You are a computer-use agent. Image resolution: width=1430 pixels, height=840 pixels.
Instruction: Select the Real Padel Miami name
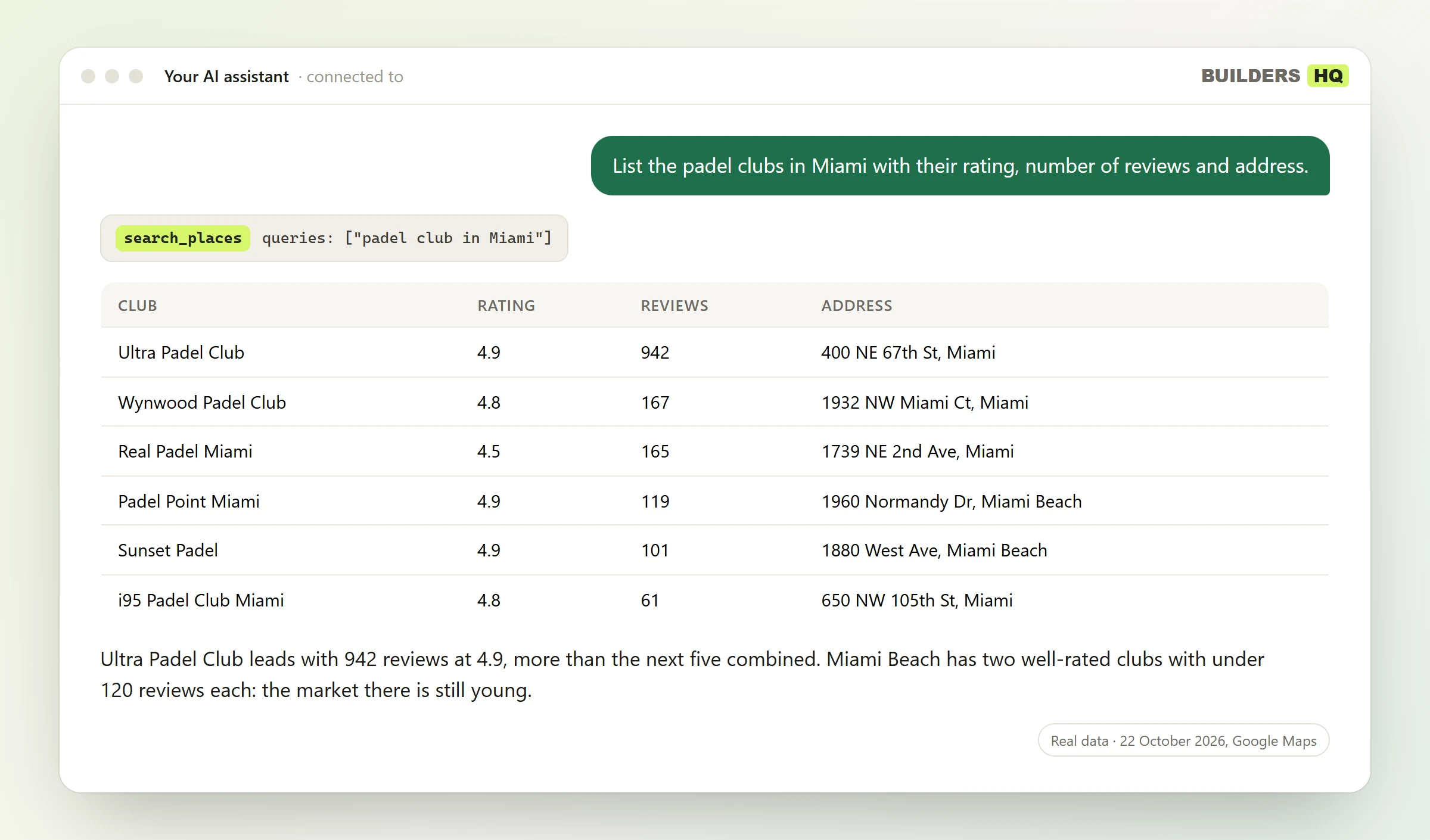coord(185,452)
